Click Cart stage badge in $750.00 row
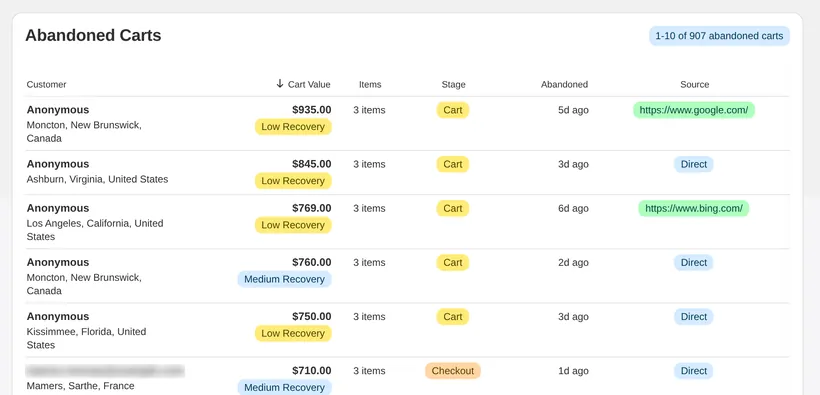This screenshot has width=820, height=395. click(x=453, y=317)
